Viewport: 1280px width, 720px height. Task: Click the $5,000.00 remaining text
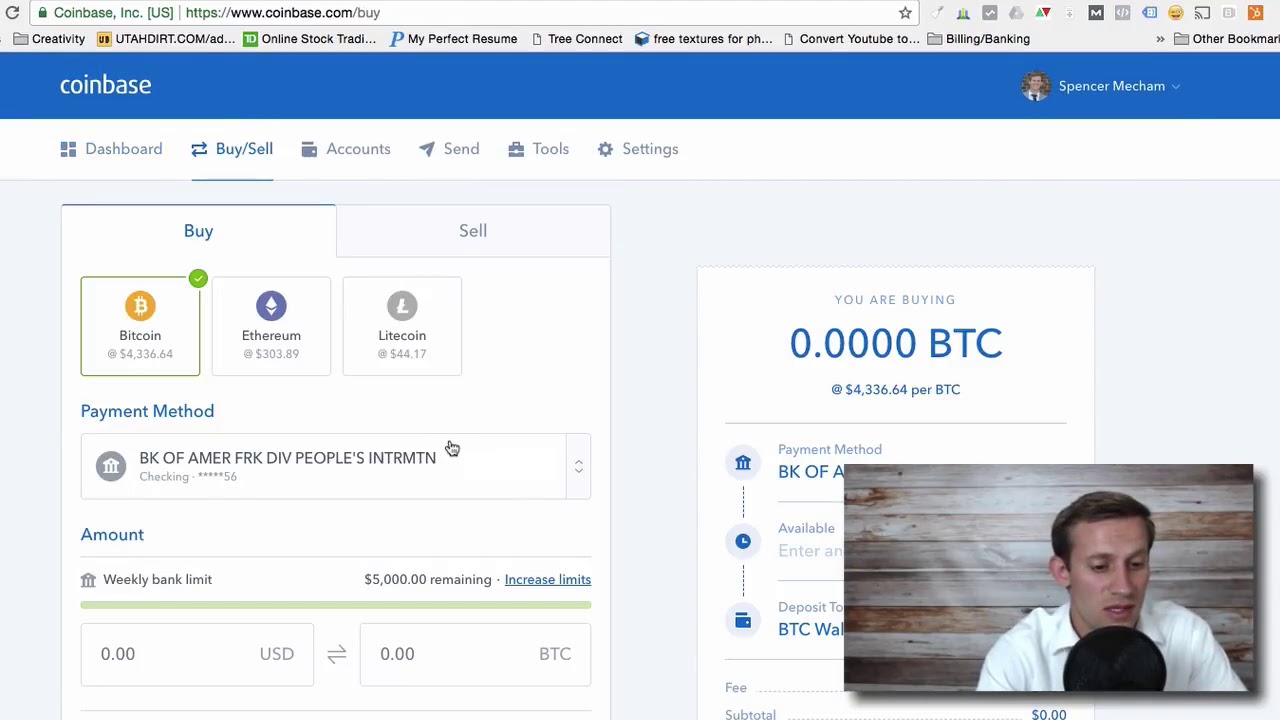click(428, 580)
